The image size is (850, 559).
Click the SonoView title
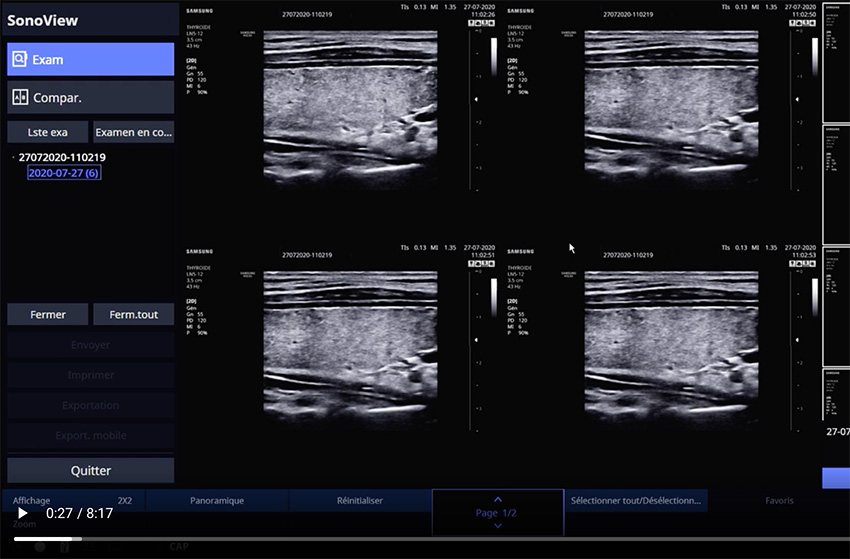[x=43, y=20]
